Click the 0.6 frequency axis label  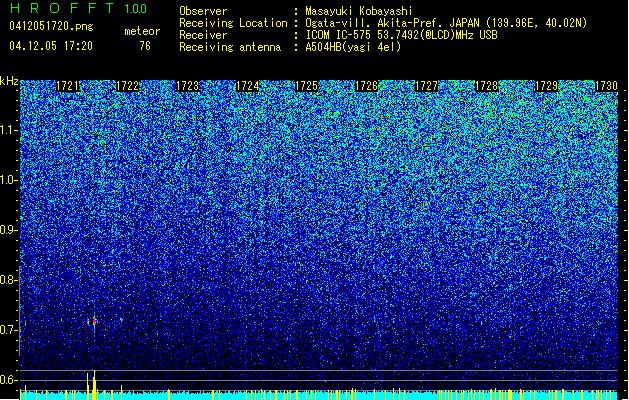coord(8,380)
